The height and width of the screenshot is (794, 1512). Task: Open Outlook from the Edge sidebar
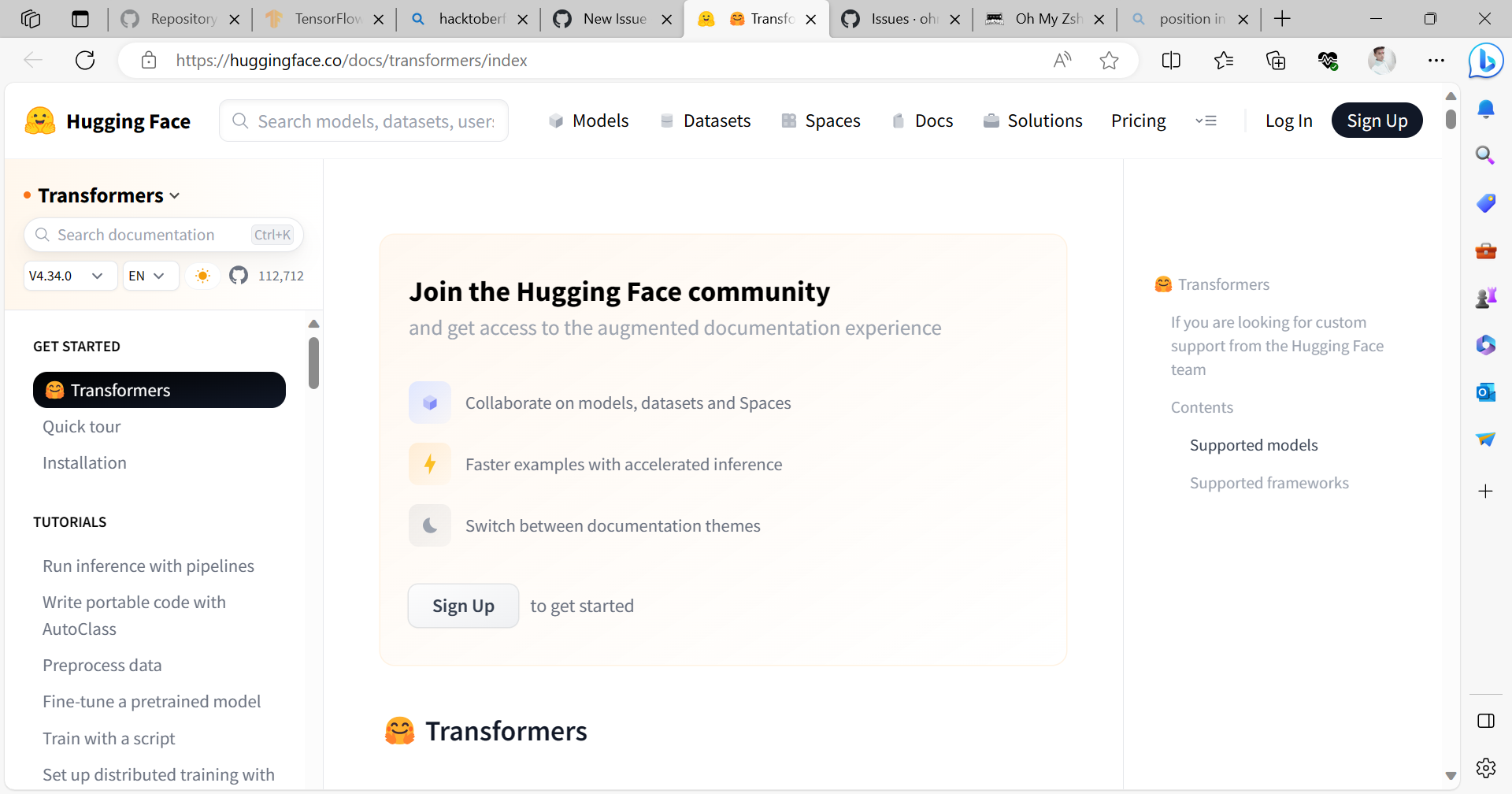click(x=1485, y=391)
